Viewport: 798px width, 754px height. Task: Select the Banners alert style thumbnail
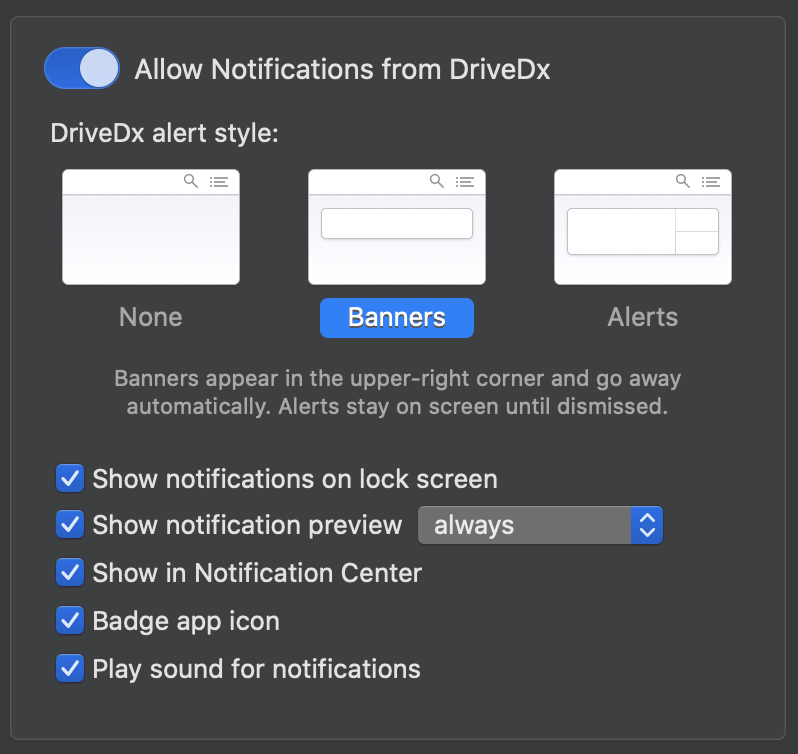point(397,227)
